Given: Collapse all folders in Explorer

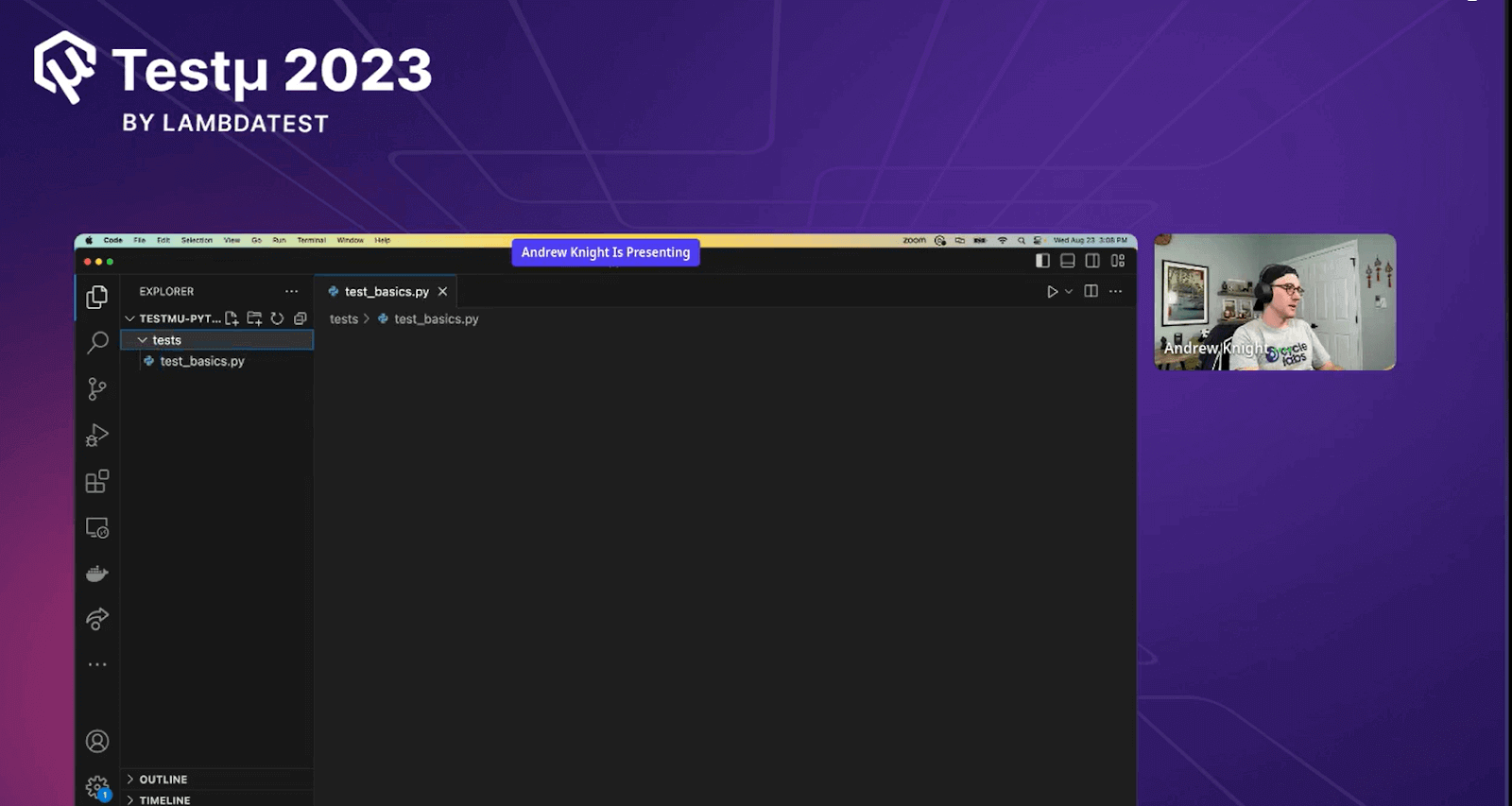Looking at the screenshot, I should [300, 318].
